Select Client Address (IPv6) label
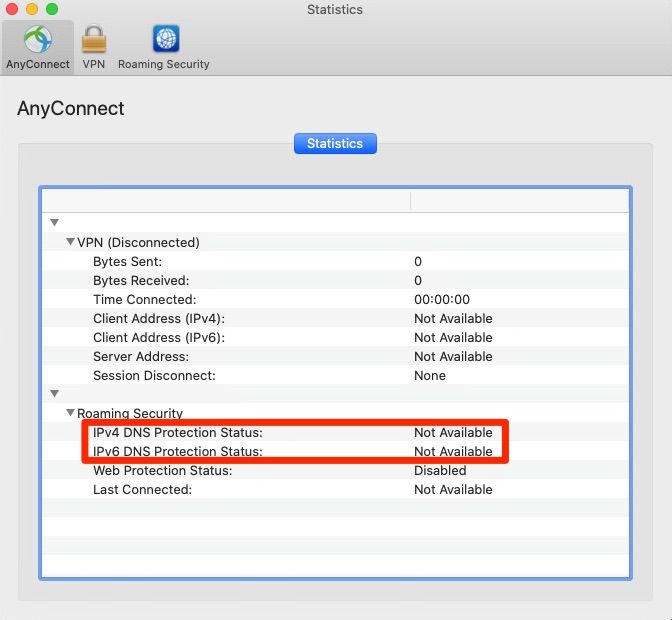The image size is (672, 620). 159,338
